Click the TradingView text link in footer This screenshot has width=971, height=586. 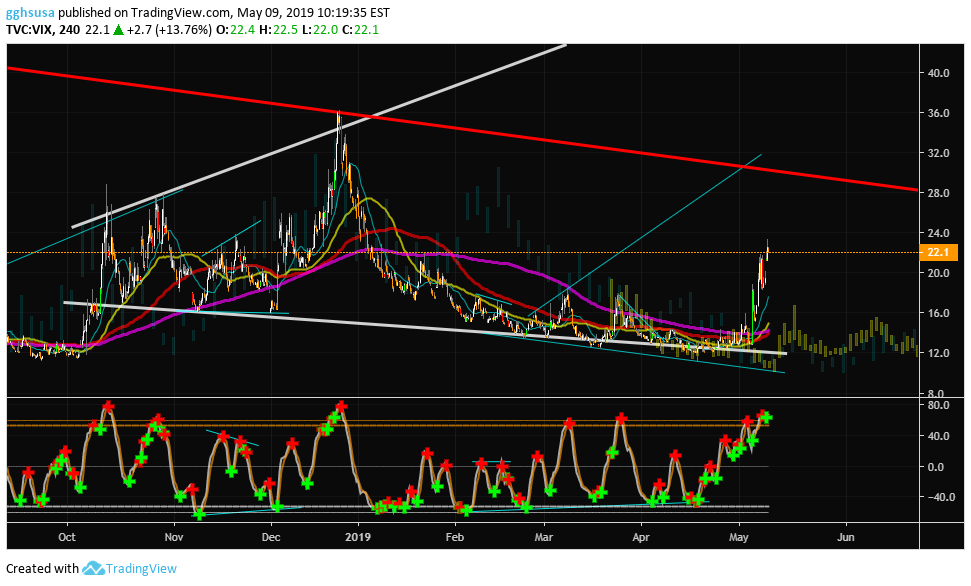[x=141, y=568]
